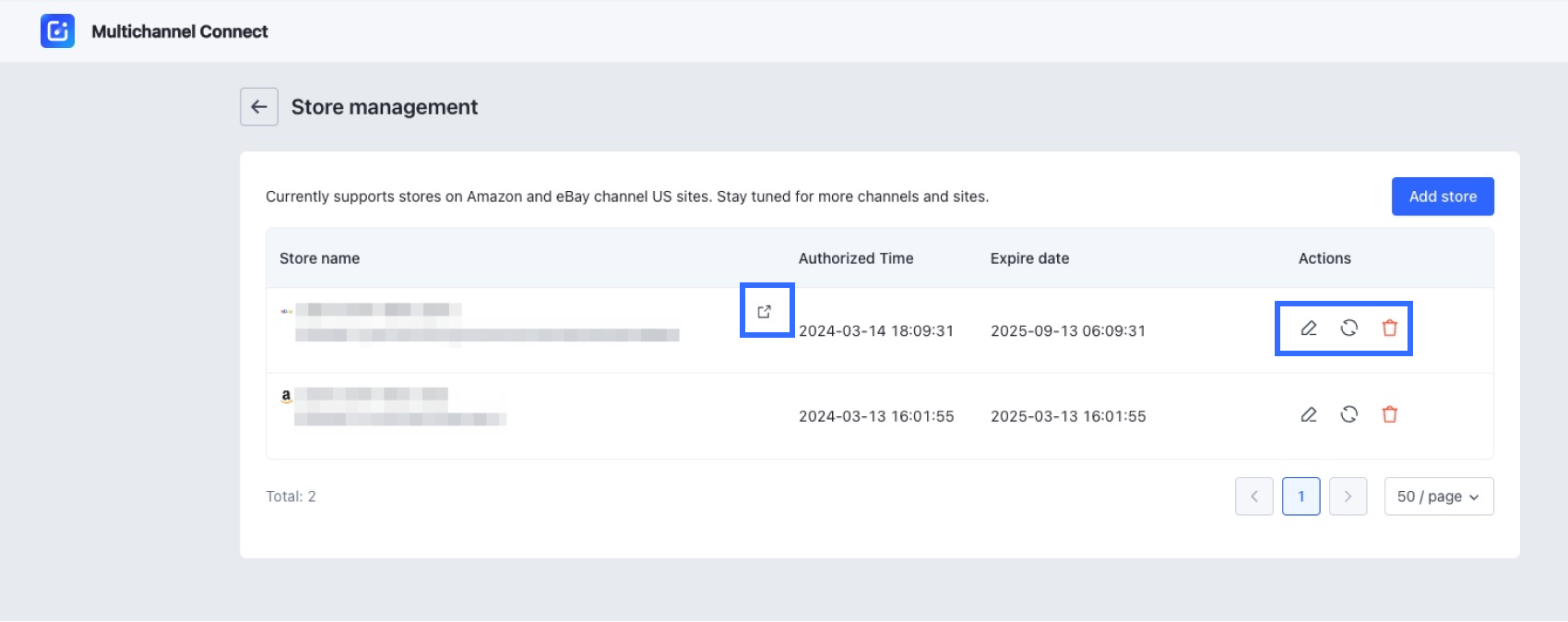The width and height of the screenshot is (1568, 622).
Task: Click the Multichannel Connect title text
Action: (x=180, y=31)
